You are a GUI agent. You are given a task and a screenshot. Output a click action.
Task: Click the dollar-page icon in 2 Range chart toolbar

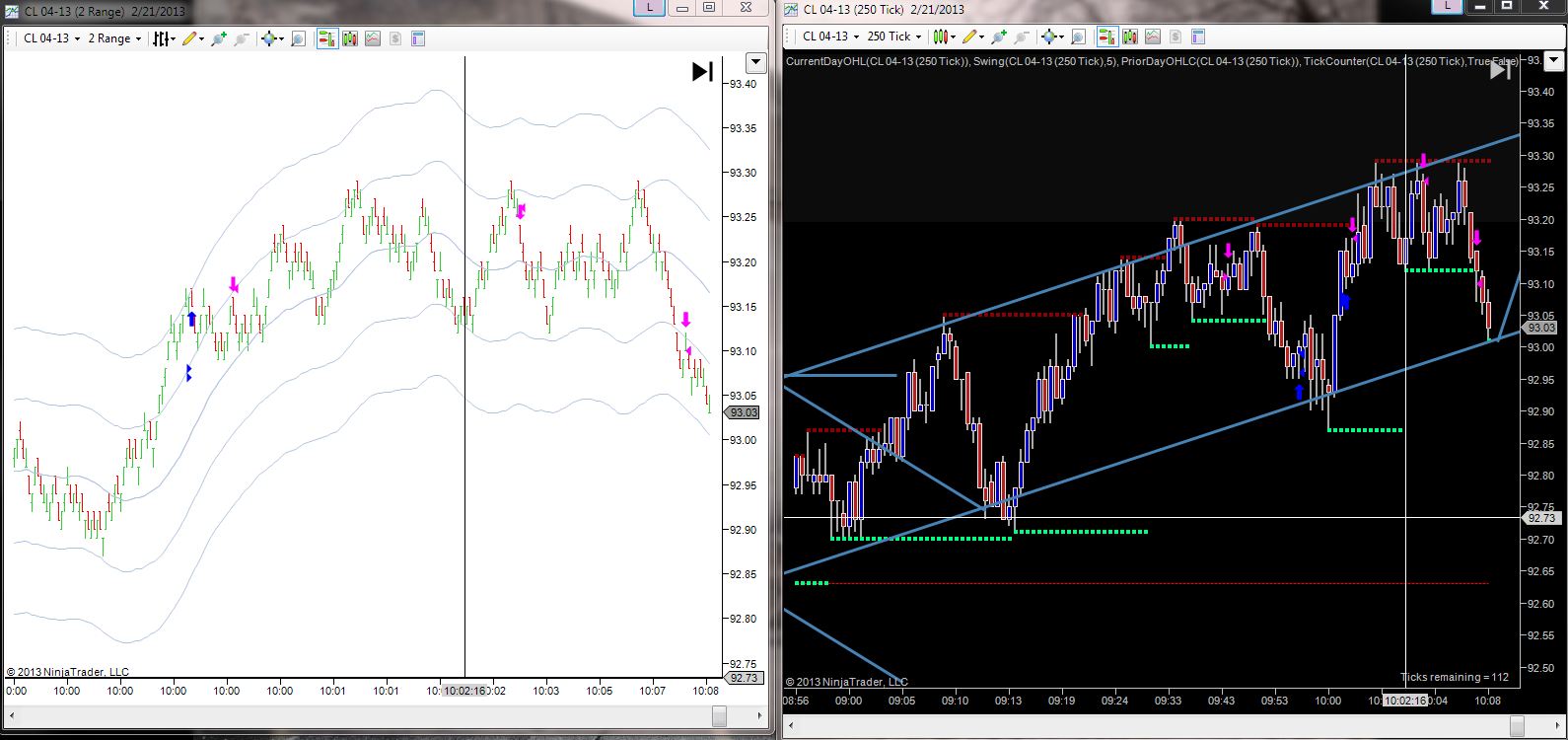[394, 38]
